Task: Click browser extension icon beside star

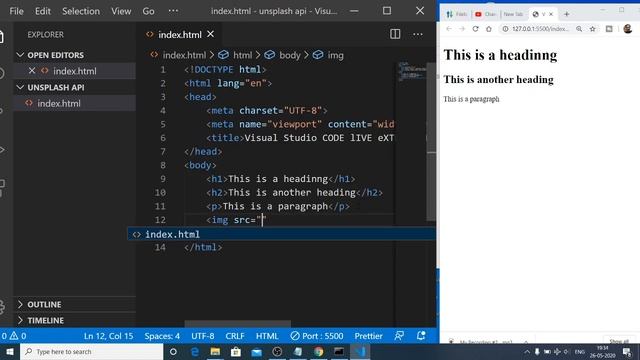Action: [x=609, y=29]
